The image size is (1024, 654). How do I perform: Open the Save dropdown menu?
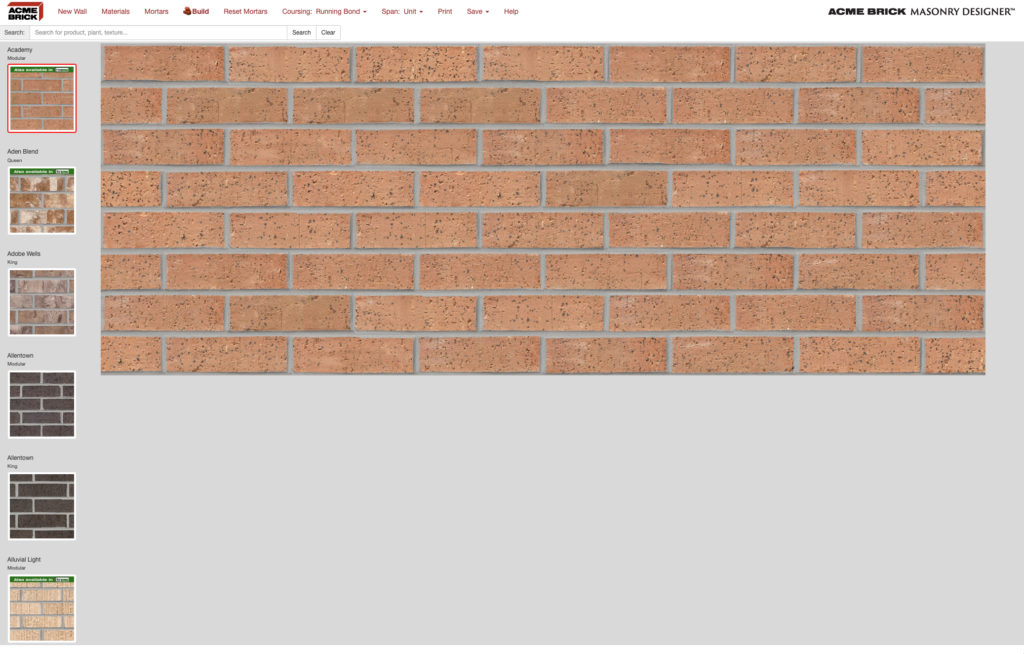point(477,11)
